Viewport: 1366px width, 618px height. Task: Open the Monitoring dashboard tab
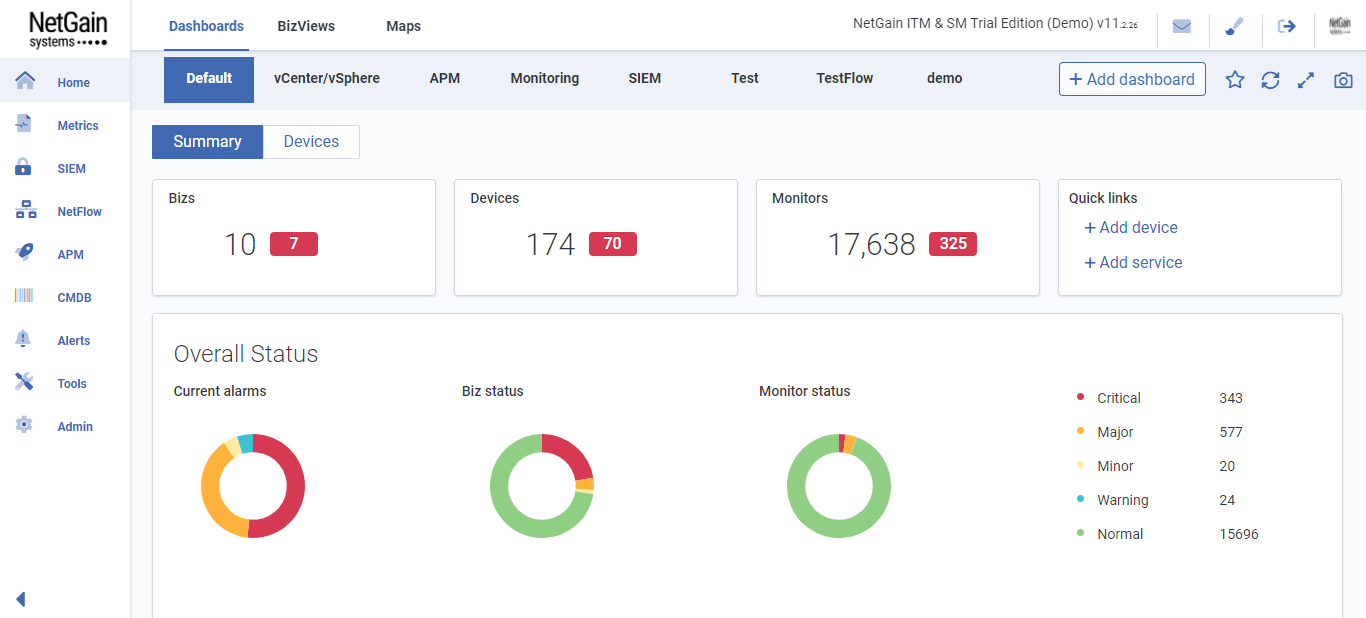pyautogui.click(x=545, y=78)
